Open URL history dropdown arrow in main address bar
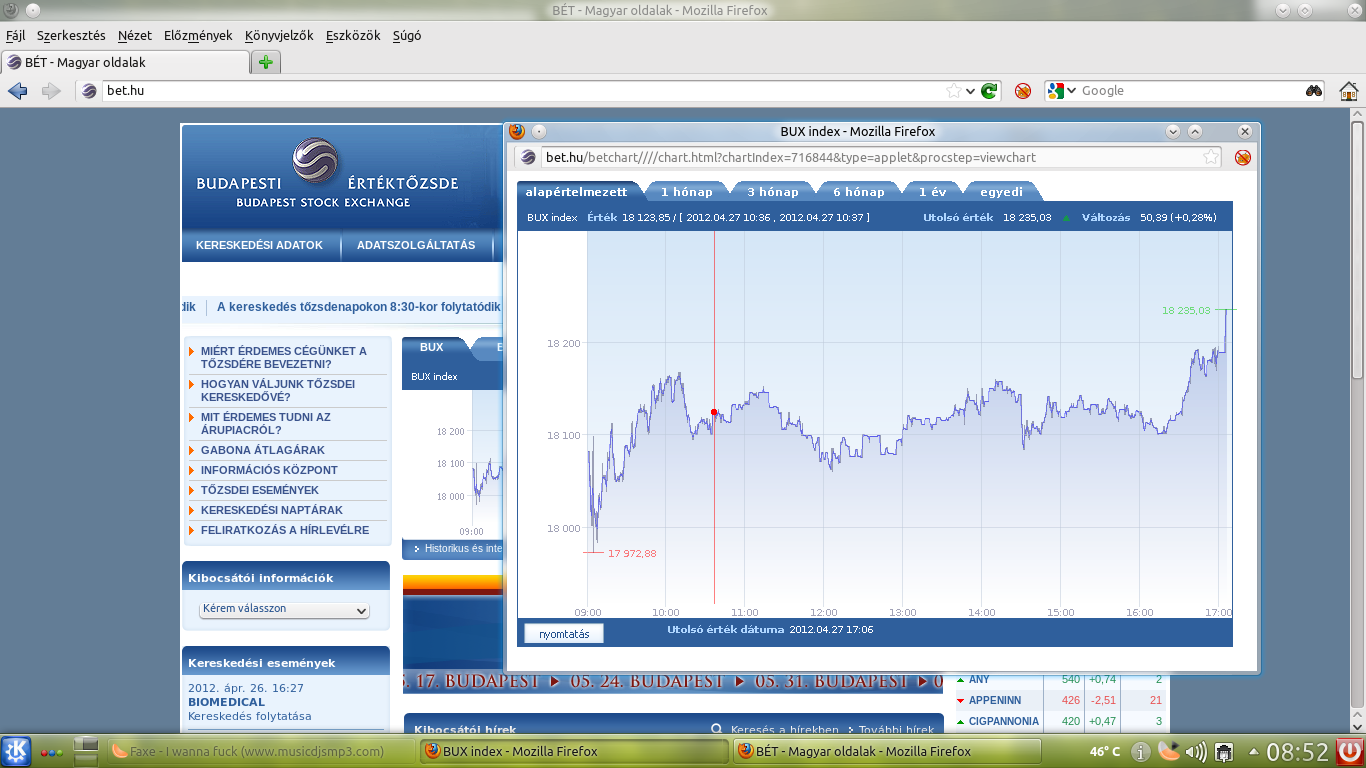 tap(969, 91)
